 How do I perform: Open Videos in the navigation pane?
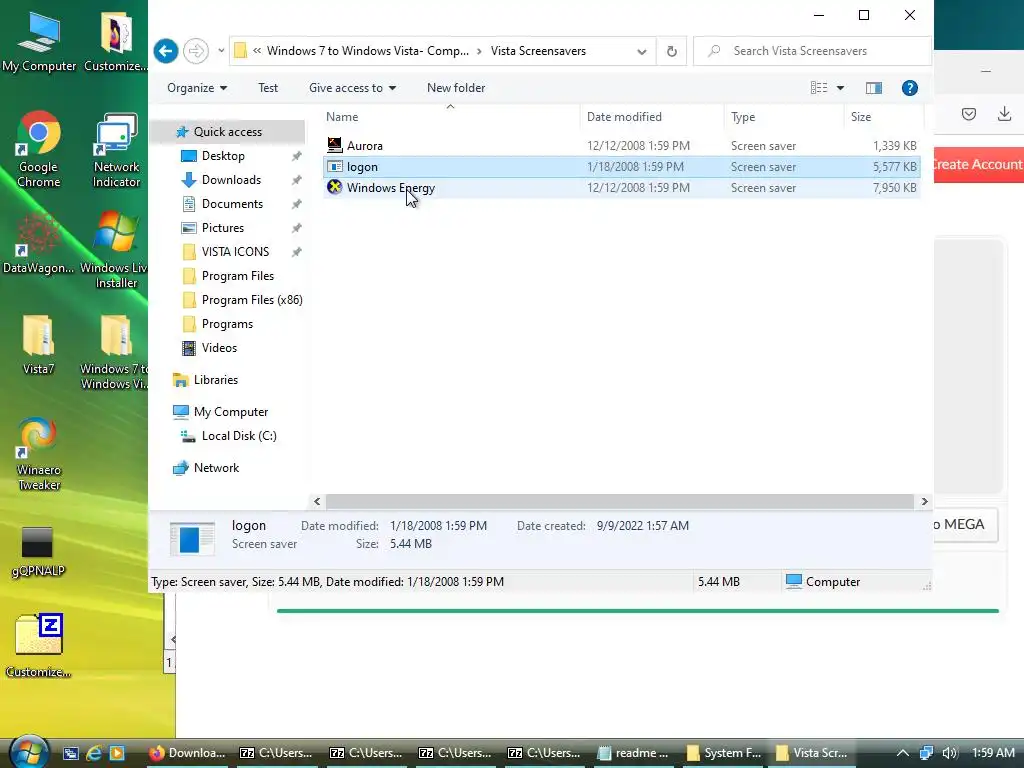(x=219, y=347)
